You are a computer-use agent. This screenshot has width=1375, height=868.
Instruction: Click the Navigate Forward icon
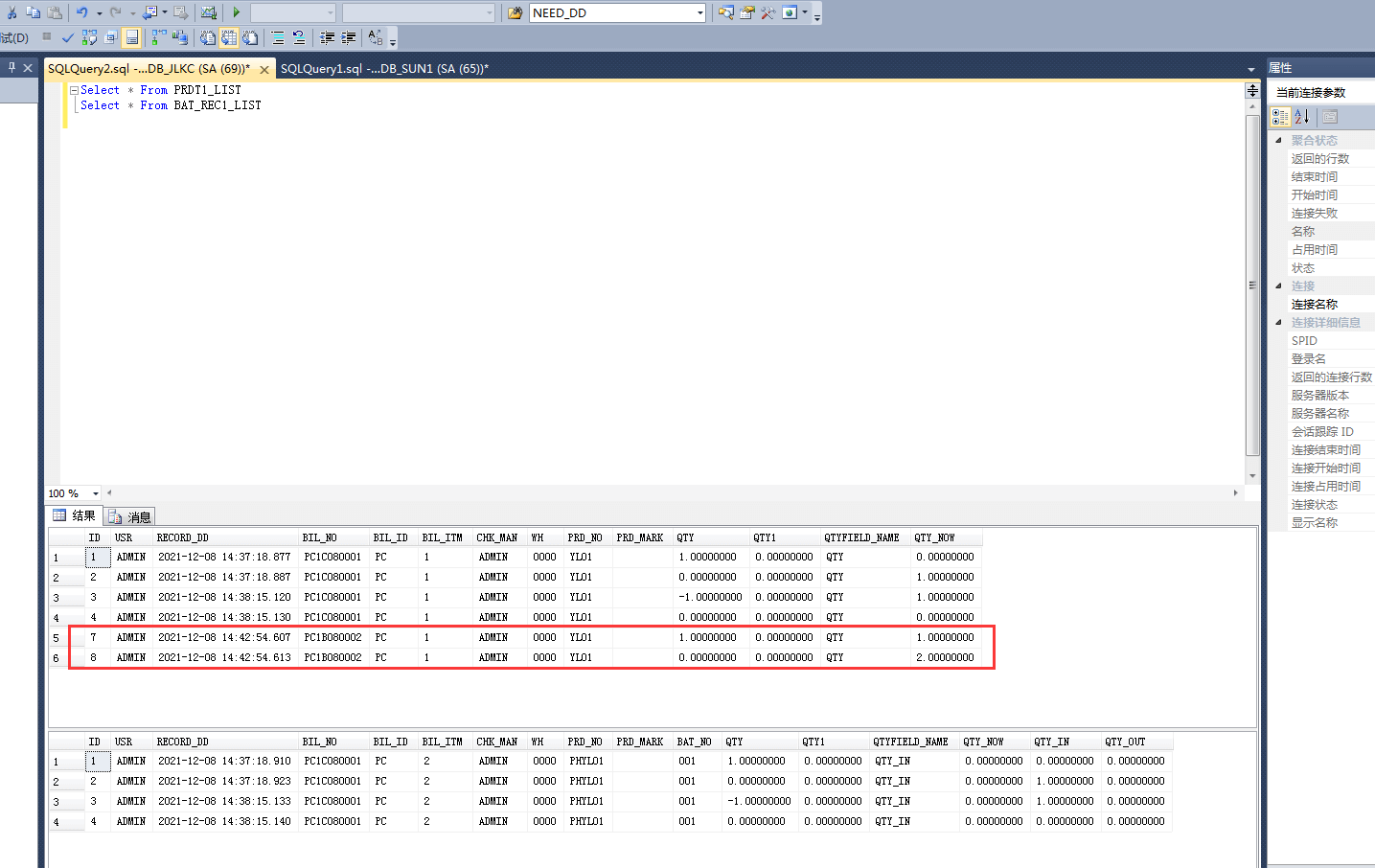coord(180,12)
